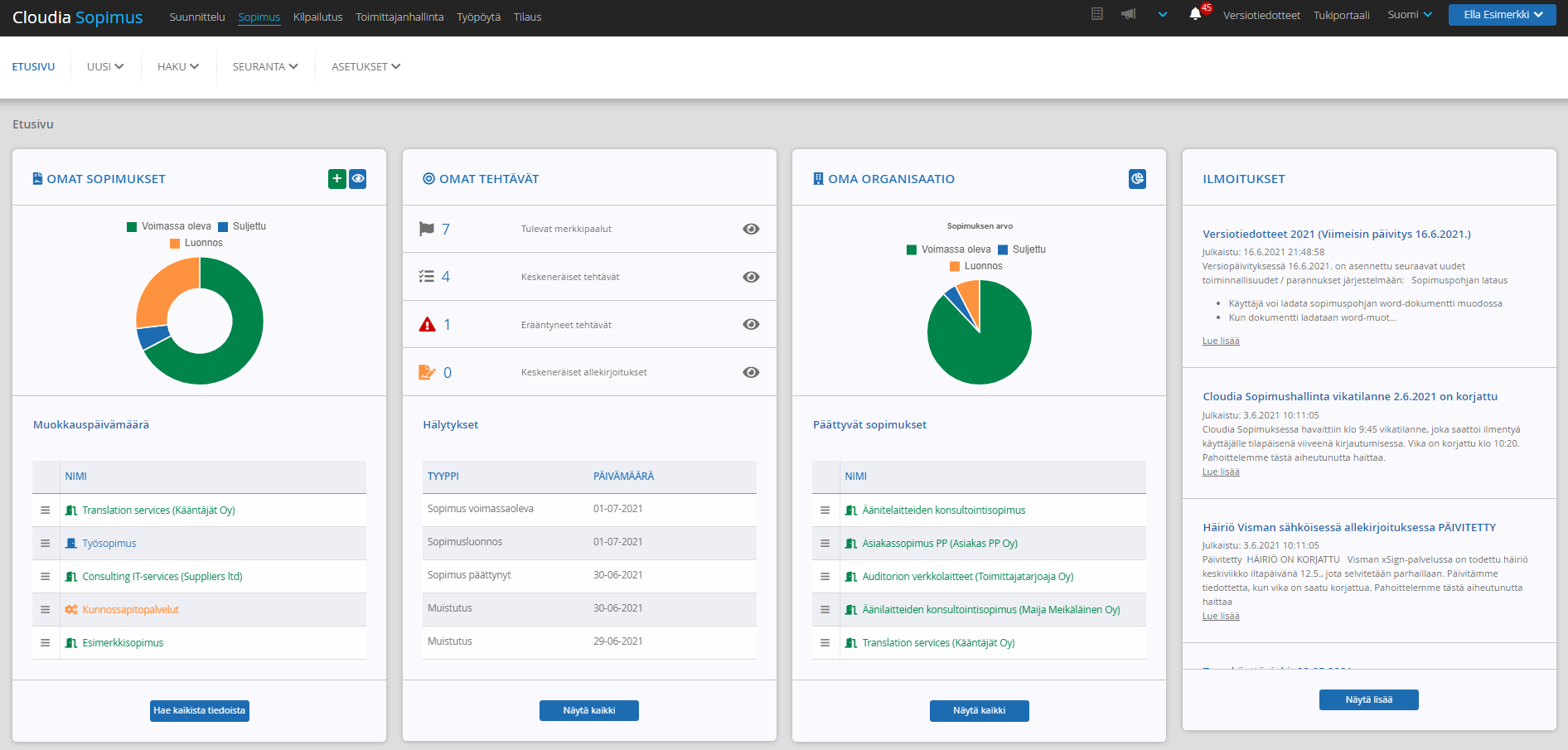View Keskeneräiset allekirjoitukset via the eye icon
This screenshot has width=1568, height=750.
[x=751, y=372]
